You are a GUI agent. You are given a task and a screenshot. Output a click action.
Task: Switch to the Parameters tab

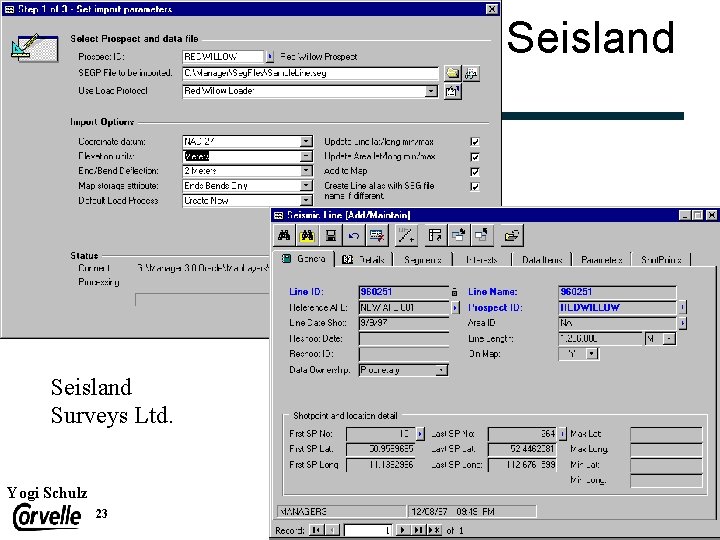coord(602,260)
